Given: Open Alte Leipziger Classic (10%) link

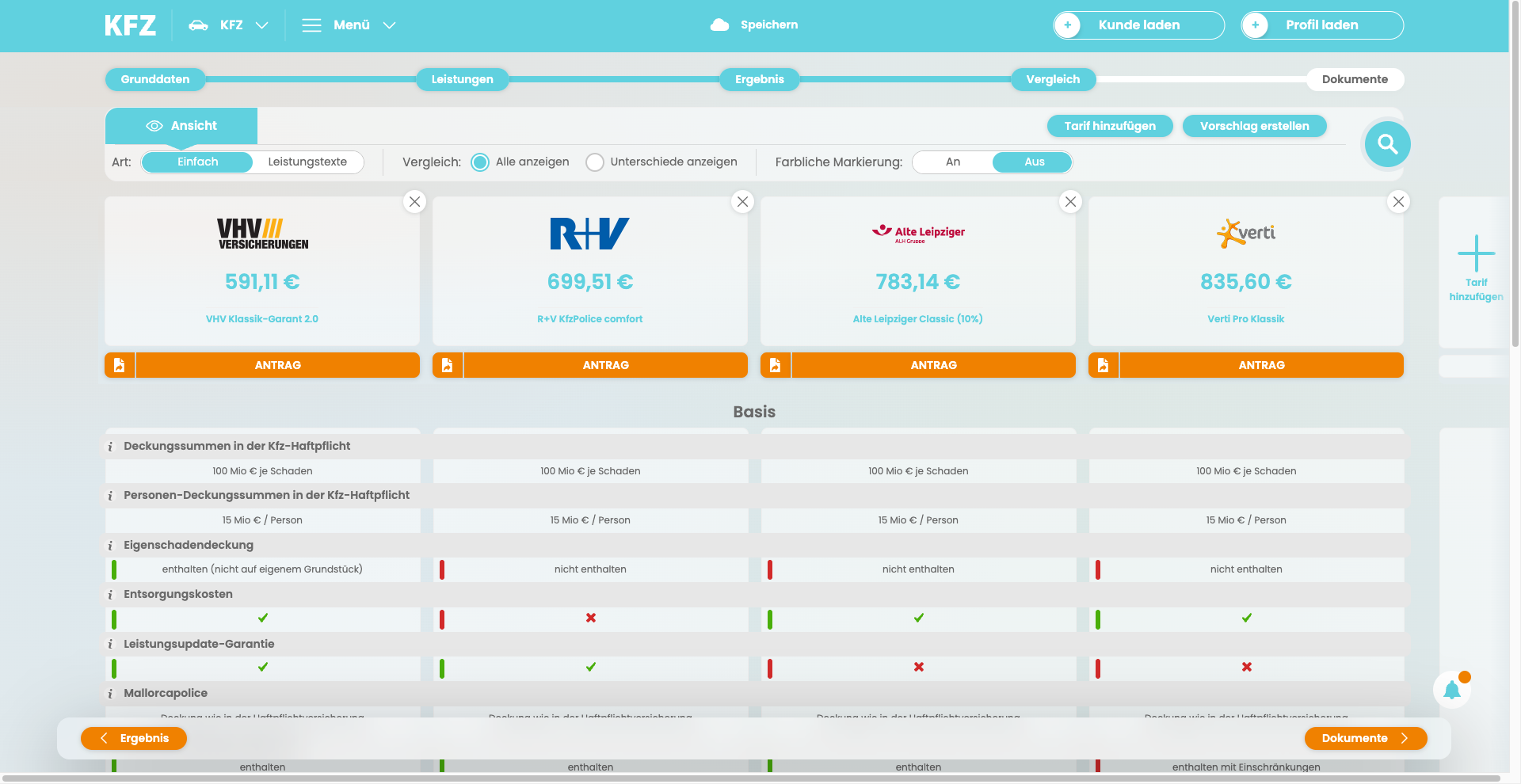Looking at the screenshot, I should [x=918, y=319].
